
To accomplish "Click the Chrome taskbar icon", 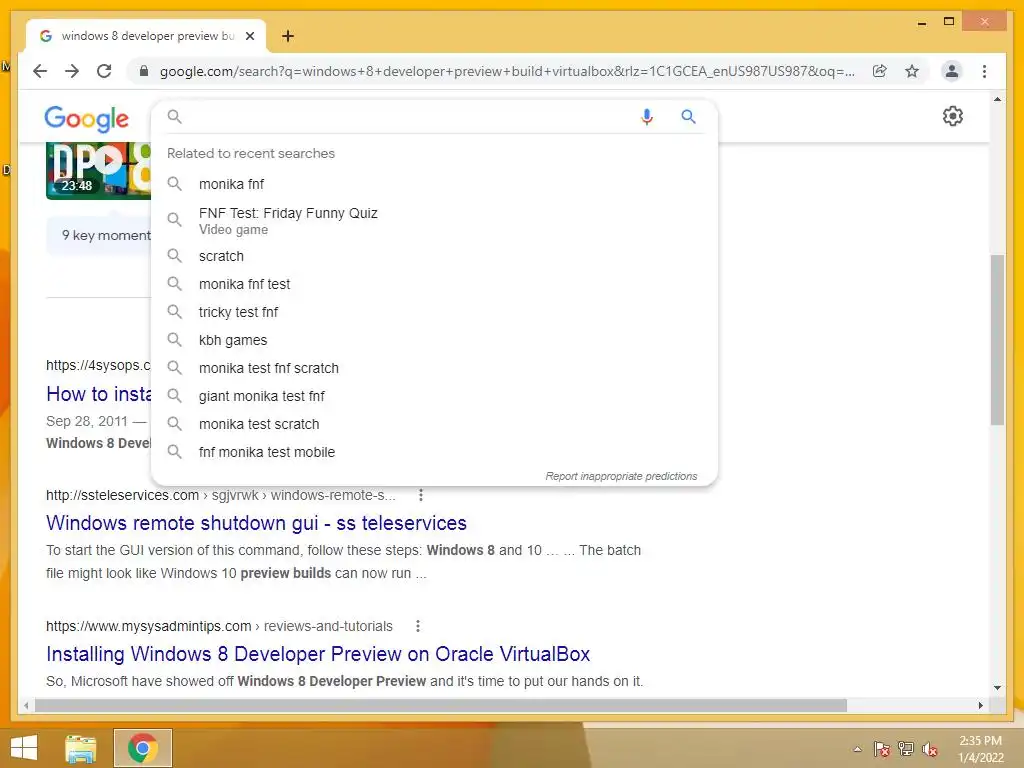I will (143, 748).
